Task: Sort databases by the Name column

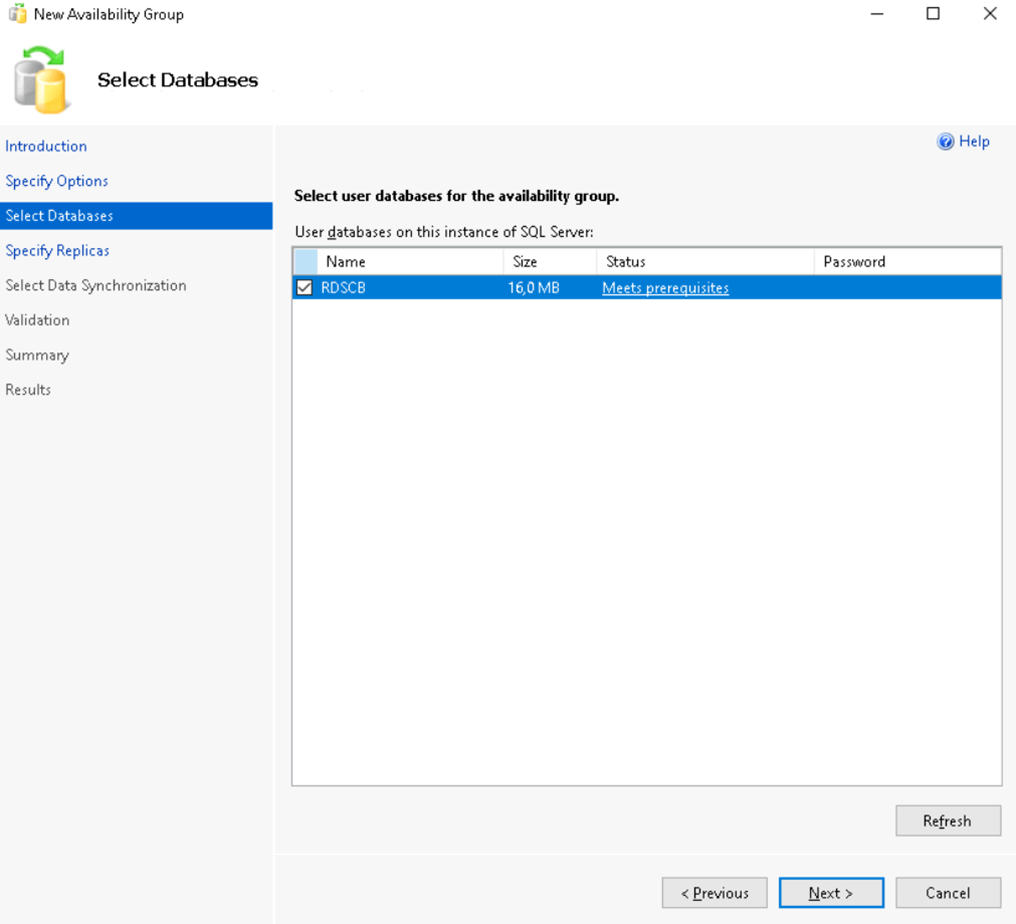Action: coord(410,262)
